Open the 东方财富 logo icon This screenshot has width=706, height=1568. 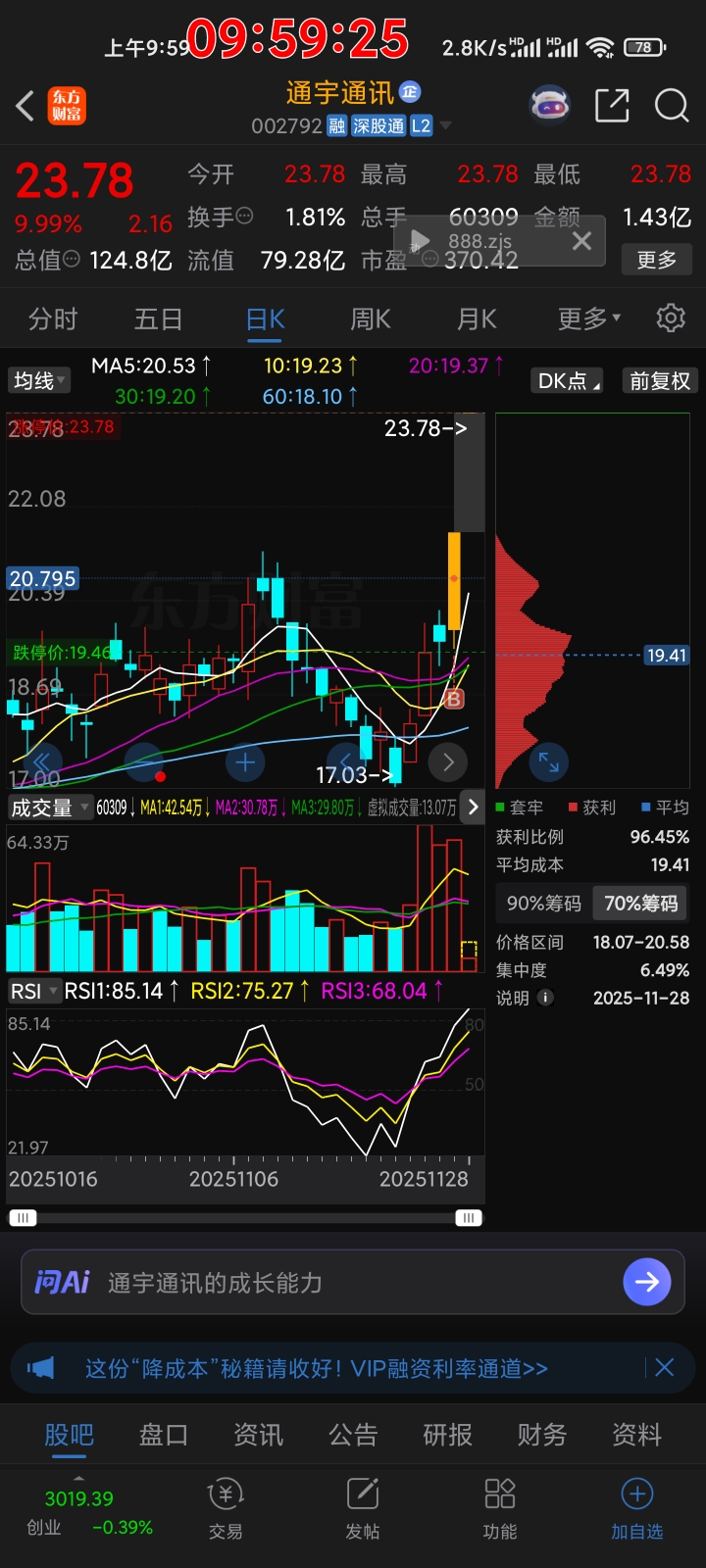(68, 105)
